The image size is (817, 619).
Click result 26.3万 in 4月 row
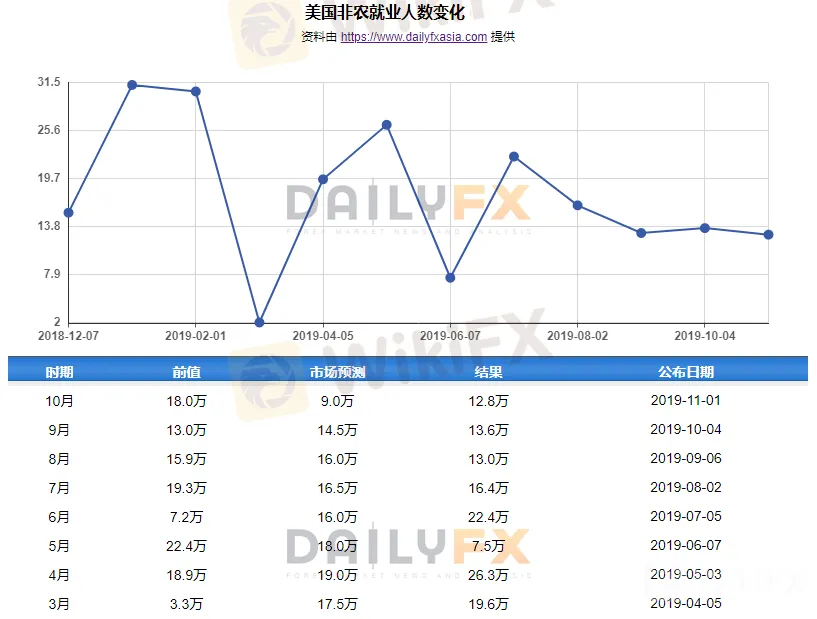coord(488,575)
